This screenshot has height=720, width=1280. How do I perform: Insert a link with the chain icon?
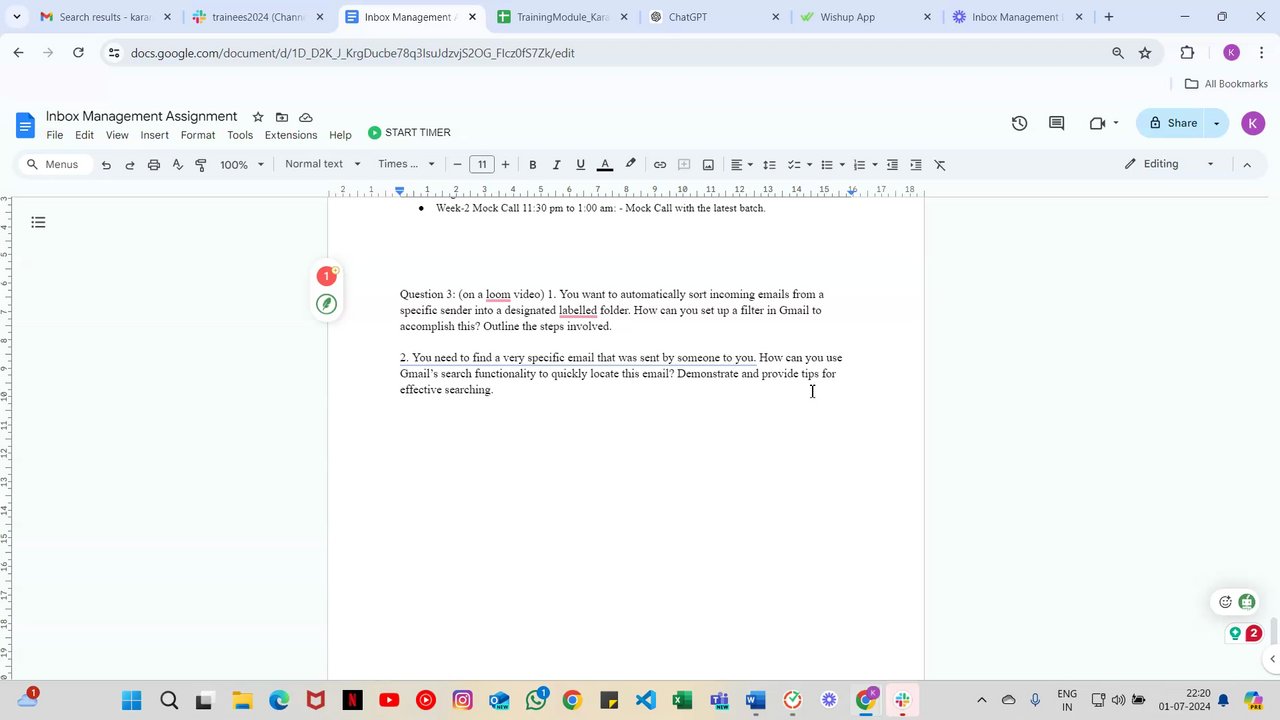pyautogui.click(x=660, y=165)
